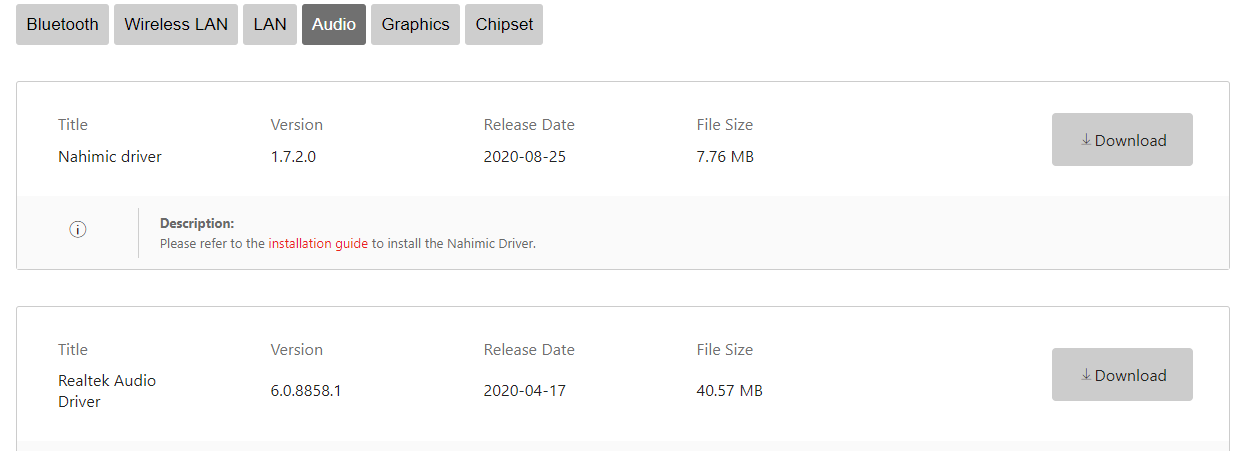Select version number 1.7.2.0
This screenshot has height=451, width=1249.
[293, 156]
